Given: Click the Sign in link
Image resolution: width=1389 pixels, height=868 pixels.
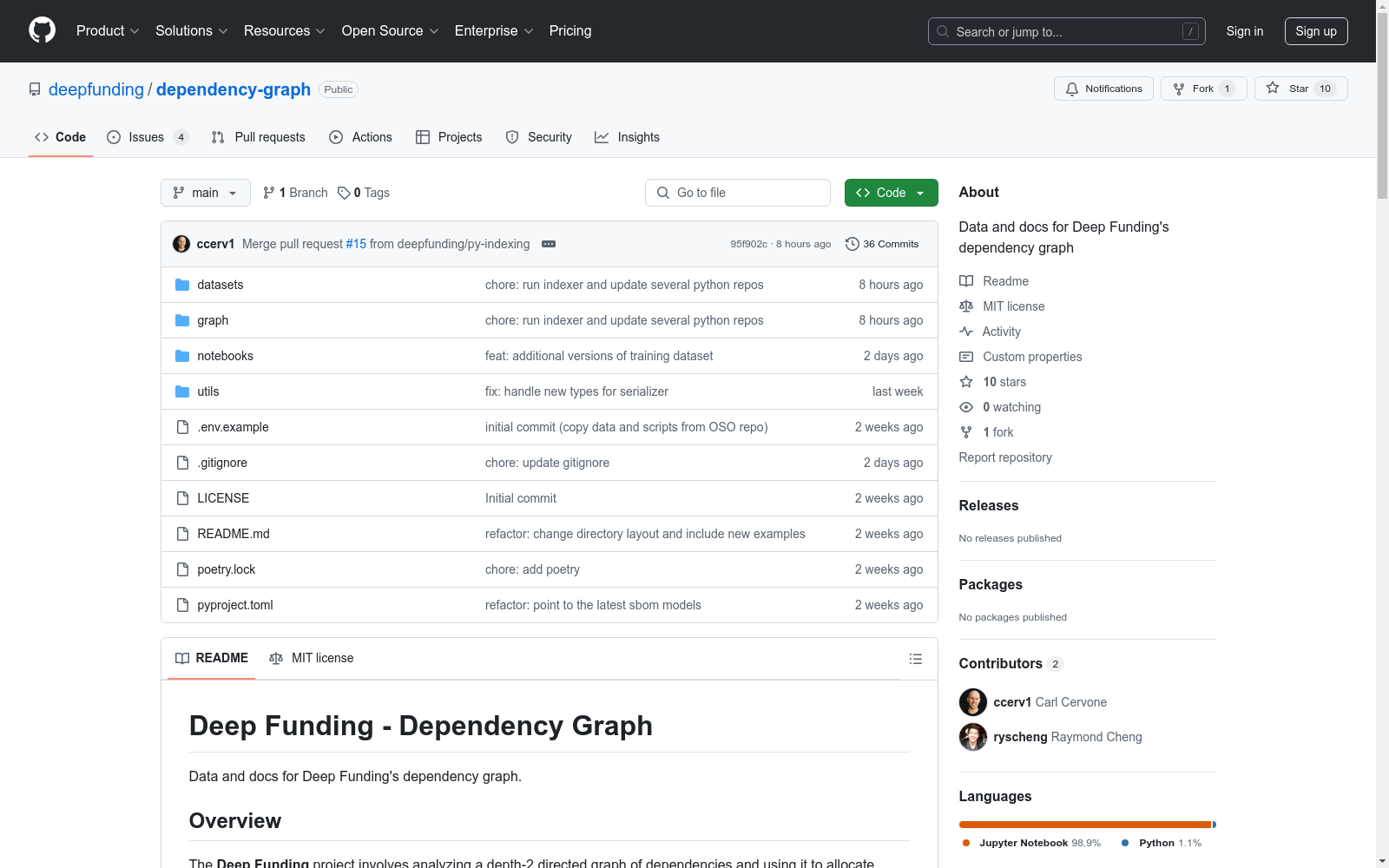Looking at the screenshot, I should coord(1245,31).
